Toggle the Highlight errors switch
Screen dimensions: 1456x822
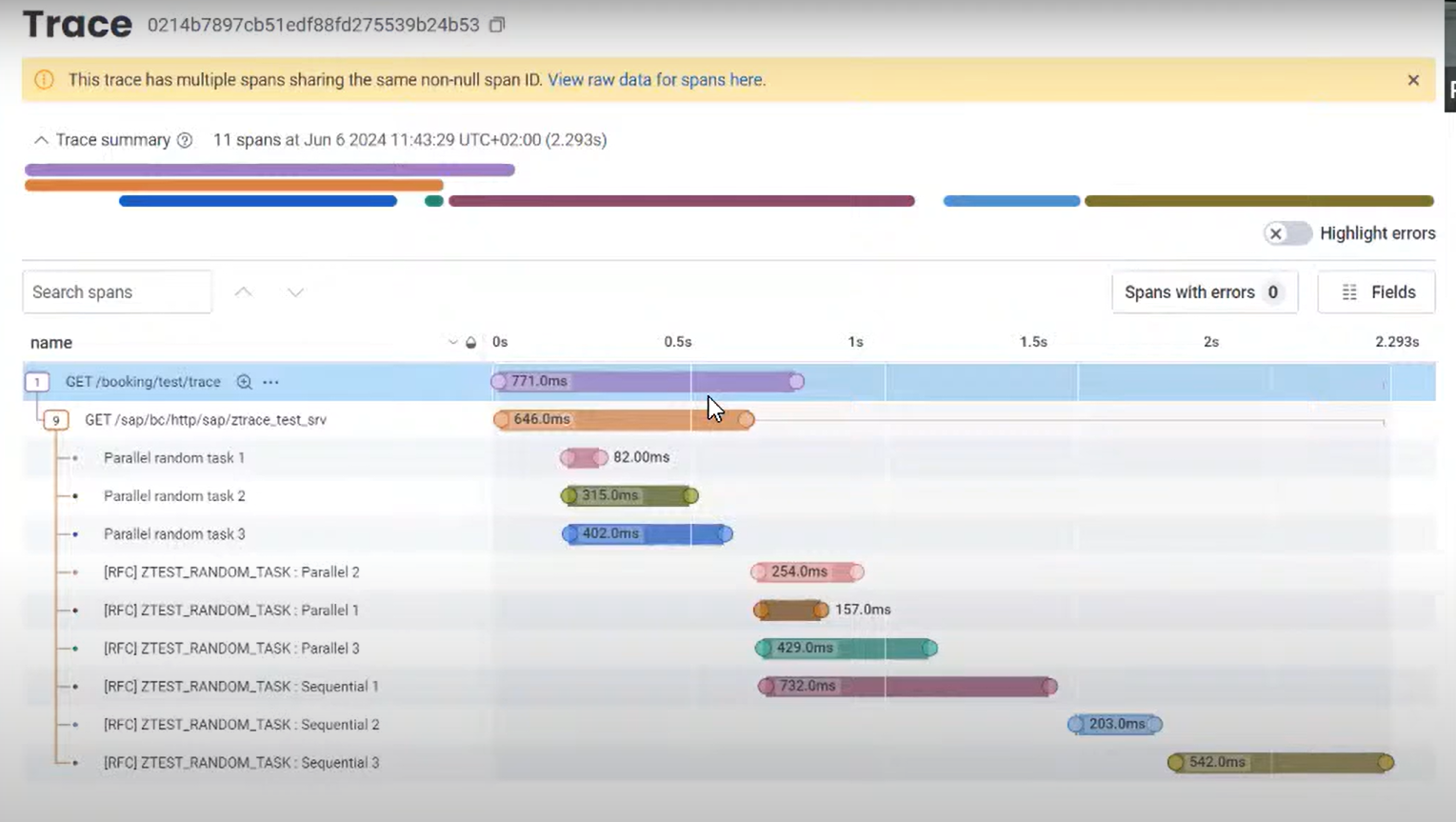[1287, 233]
